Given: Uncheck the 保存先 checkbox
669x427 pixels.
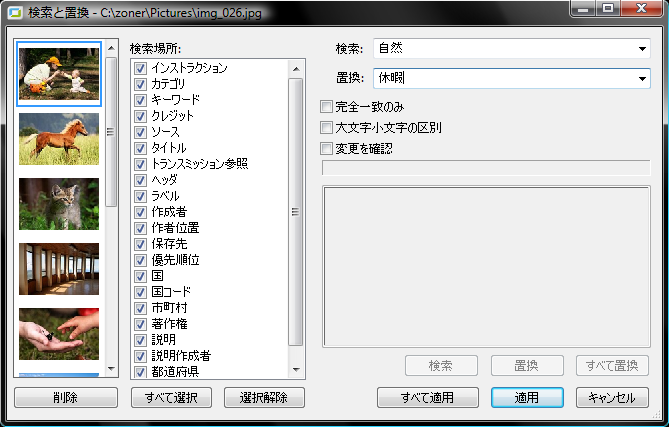Looking at the screenshot, I should coord(140,244).
